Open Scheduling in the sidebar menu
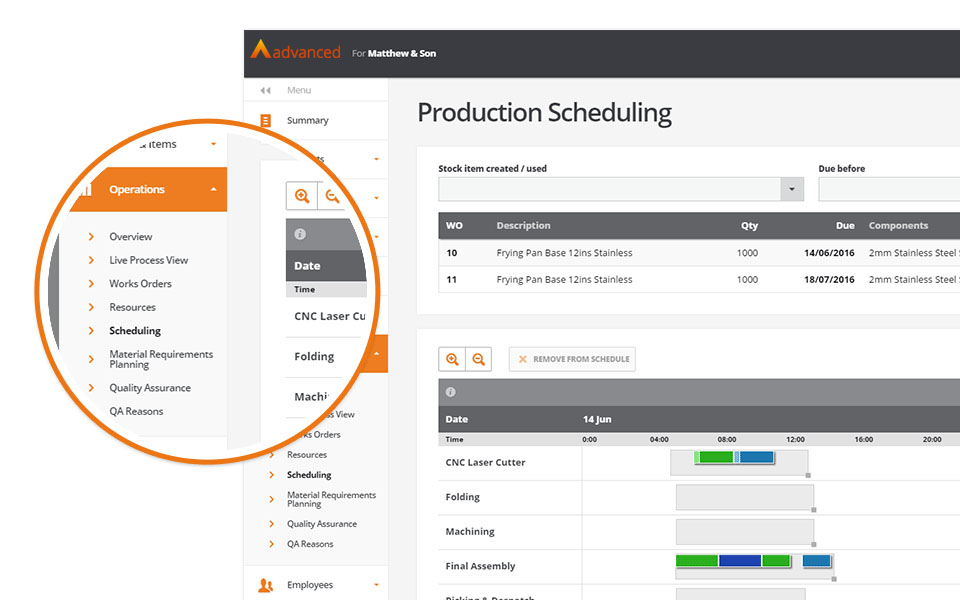This screenshot has height=600, width=960. click(309, 475)
